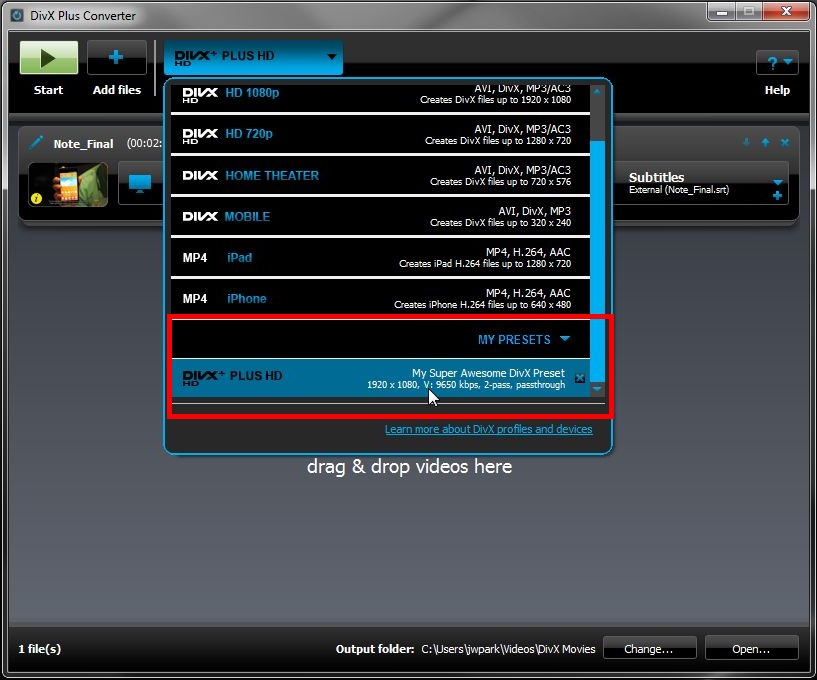Screen dimensions: 817x680
Task: Select the DivX HD 720p profile
Action: 380,134
